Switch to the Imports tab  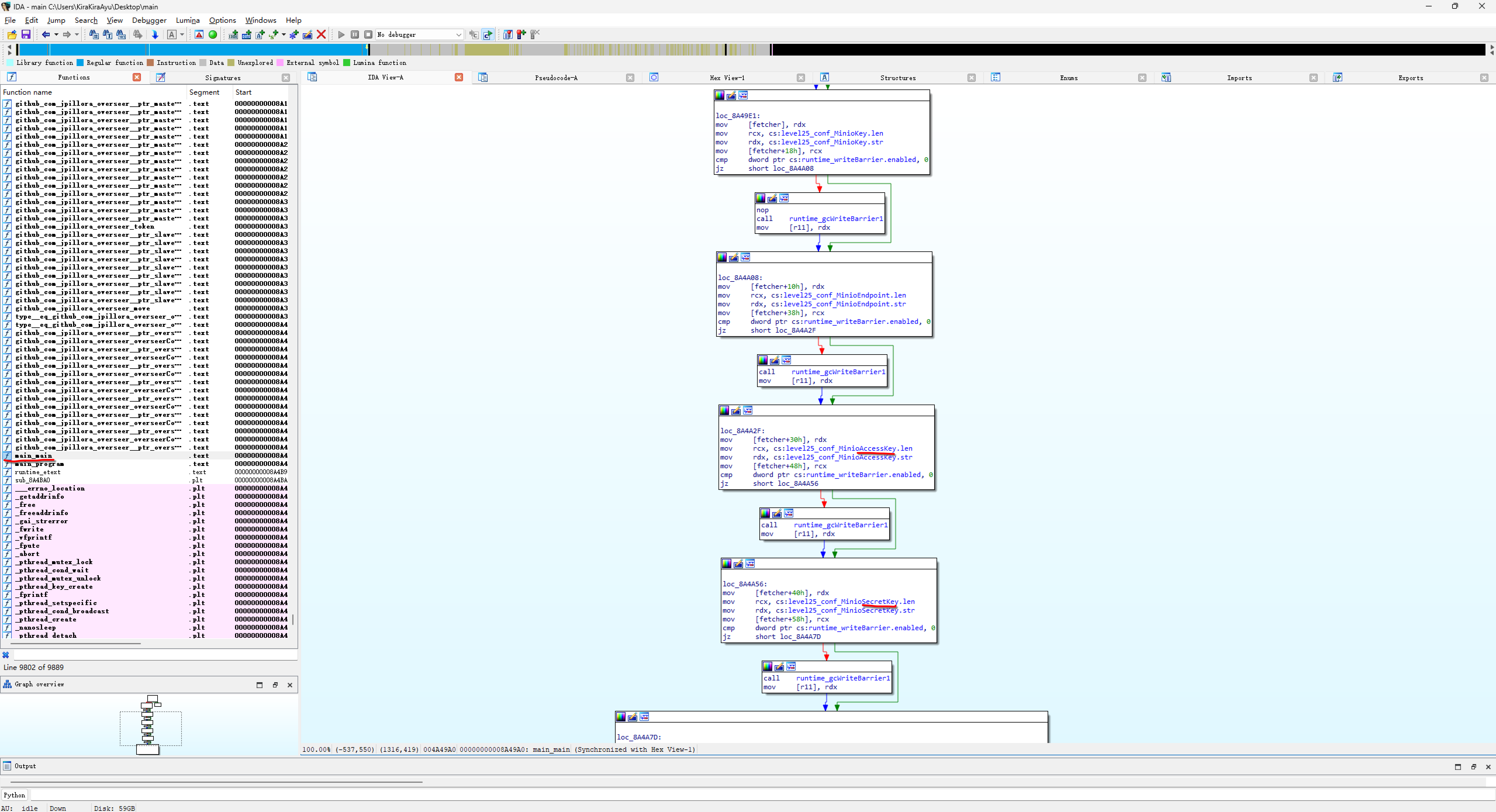click(1239, 78)
